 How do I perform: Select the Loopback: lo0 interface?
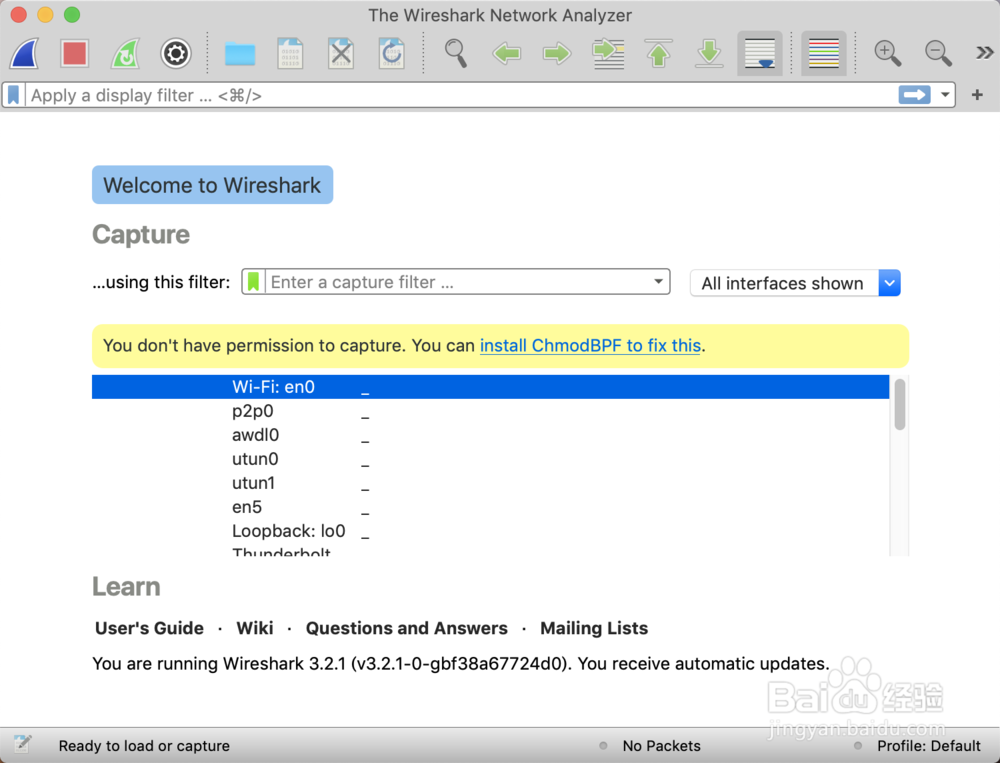490,531
